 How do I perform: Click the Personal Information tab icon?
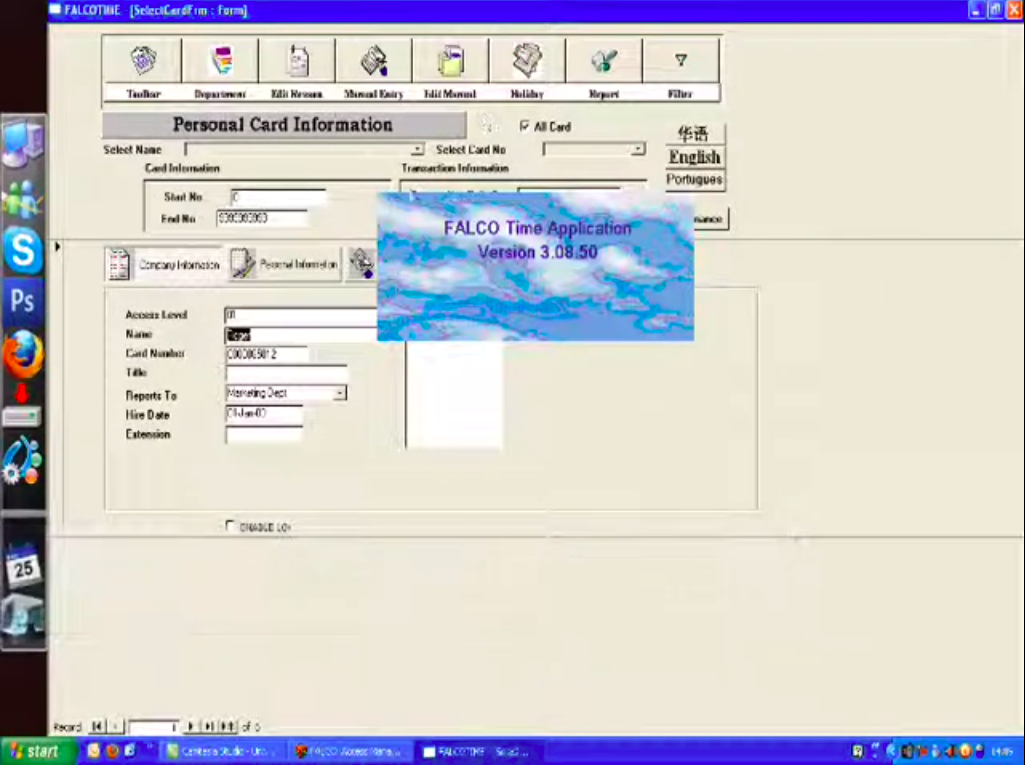pos(243,264)
